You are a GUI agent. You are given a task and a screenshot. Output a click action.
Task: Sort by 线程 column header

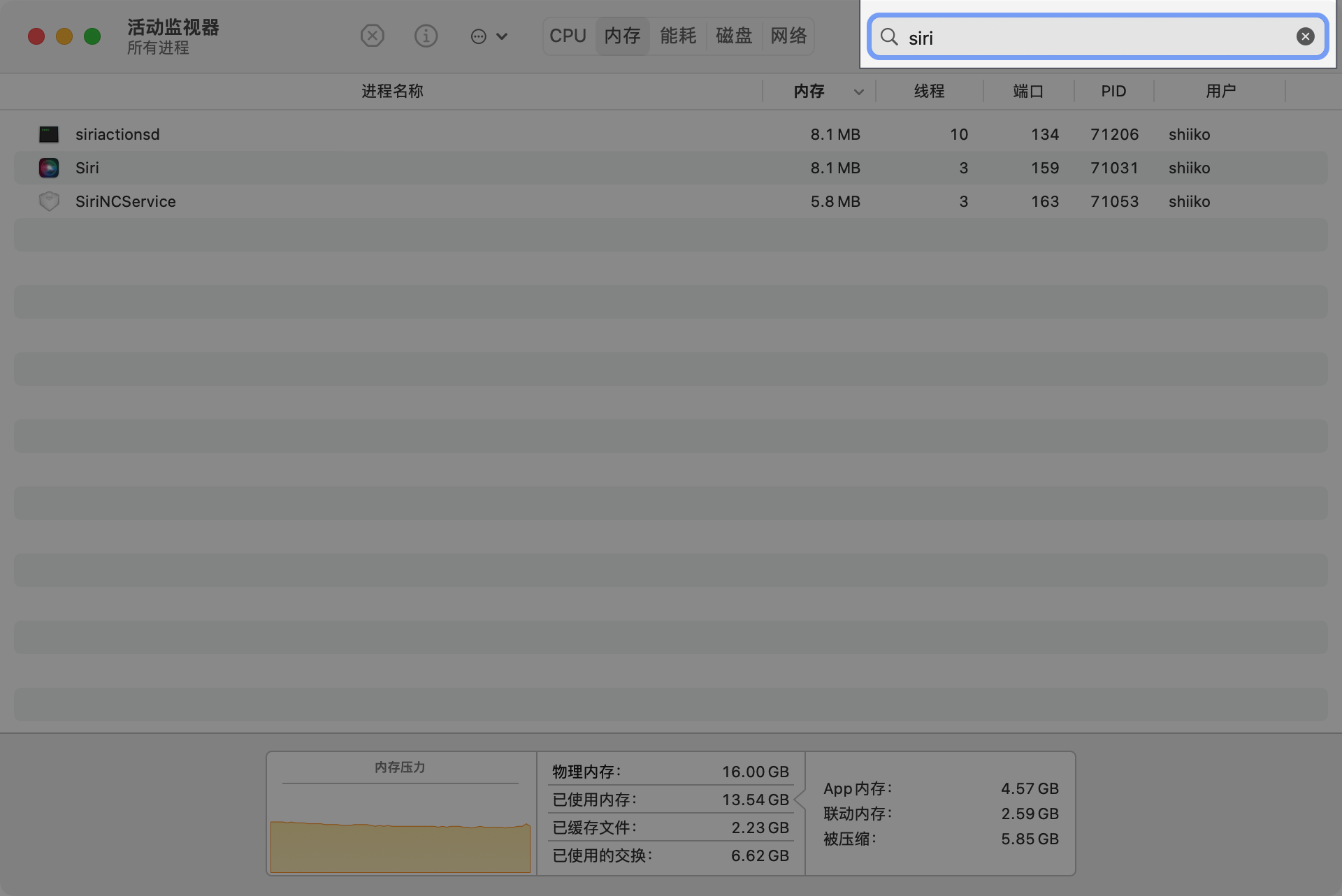tap(929, 92)
